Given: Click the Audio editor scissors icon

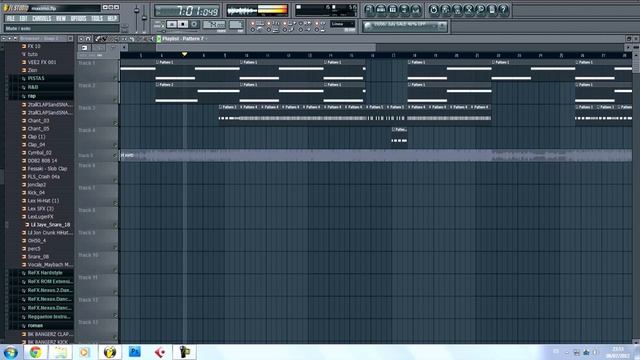Looking at the screenshot, I should (x=469, y=9).
